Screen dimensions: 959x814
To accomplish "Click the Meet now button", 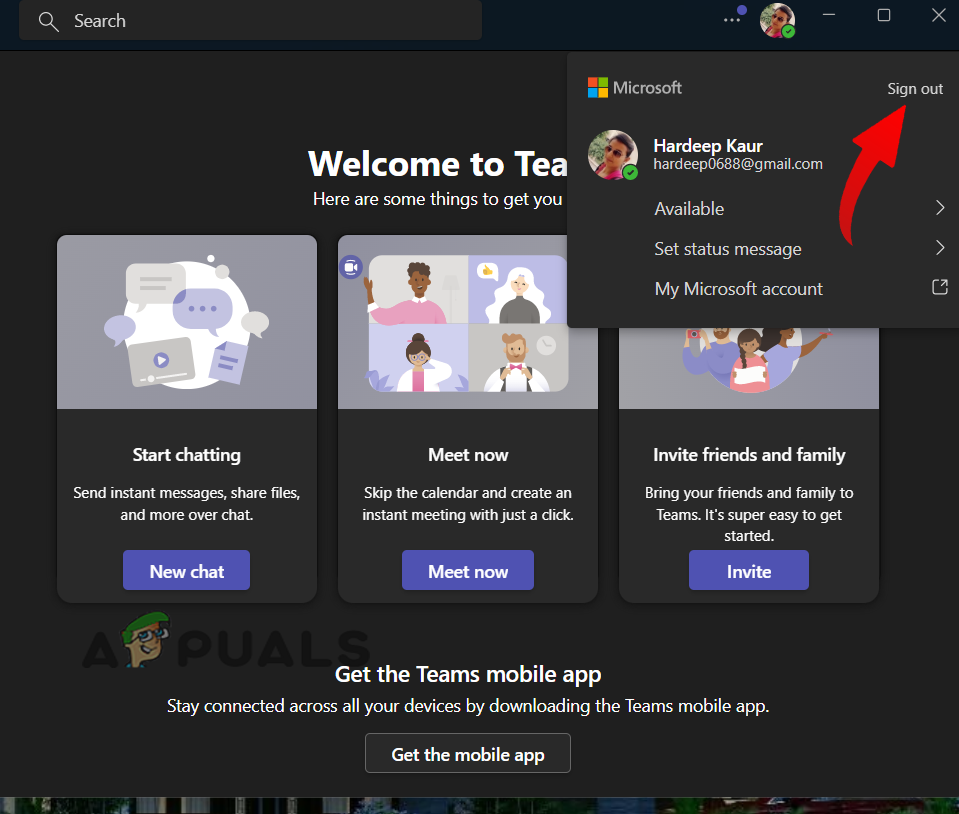I will (468, 571).
